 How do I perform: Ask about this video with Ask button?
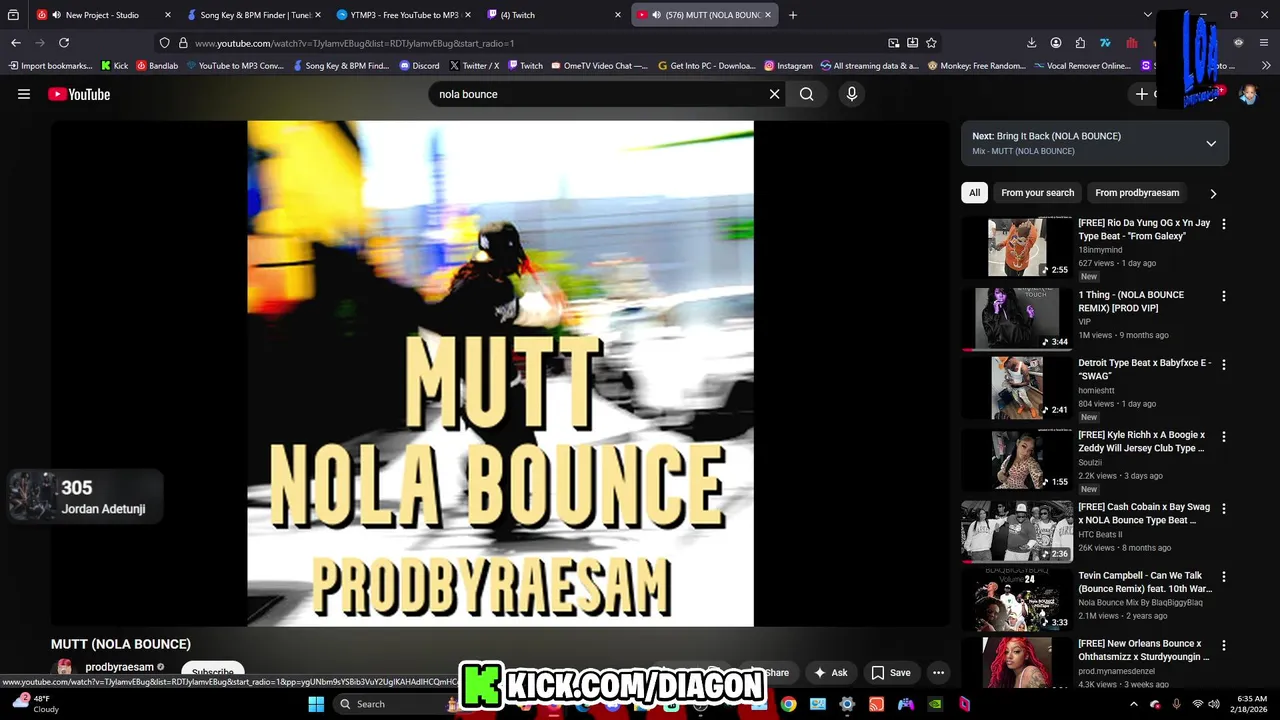tap(830, 673)
